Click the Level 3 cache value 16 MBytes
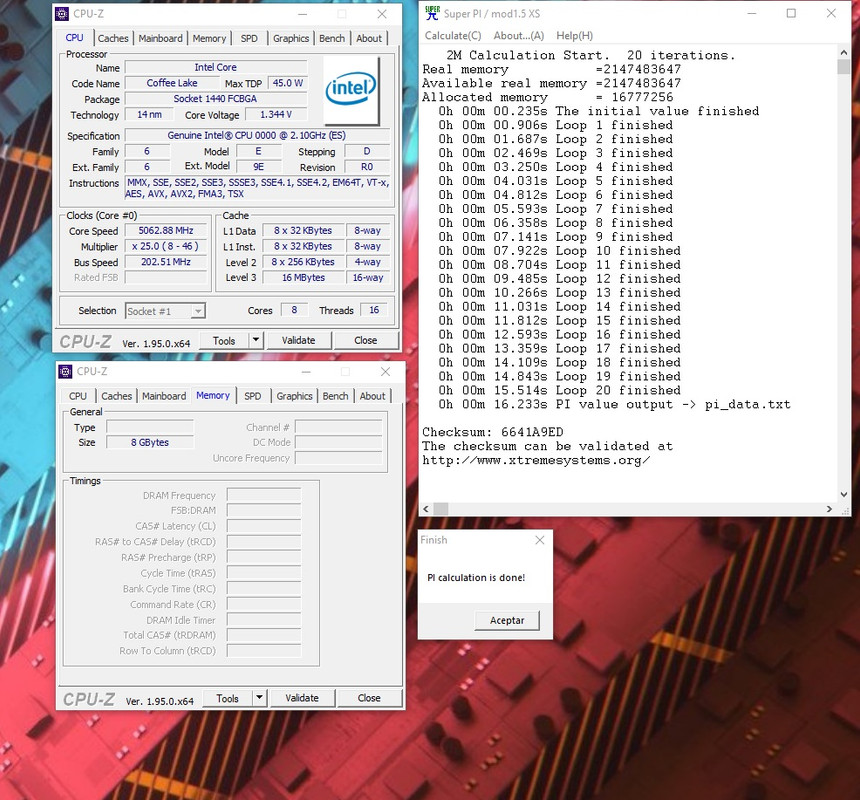The height and width of the screenshot is (800, 860). pos(303,278)
